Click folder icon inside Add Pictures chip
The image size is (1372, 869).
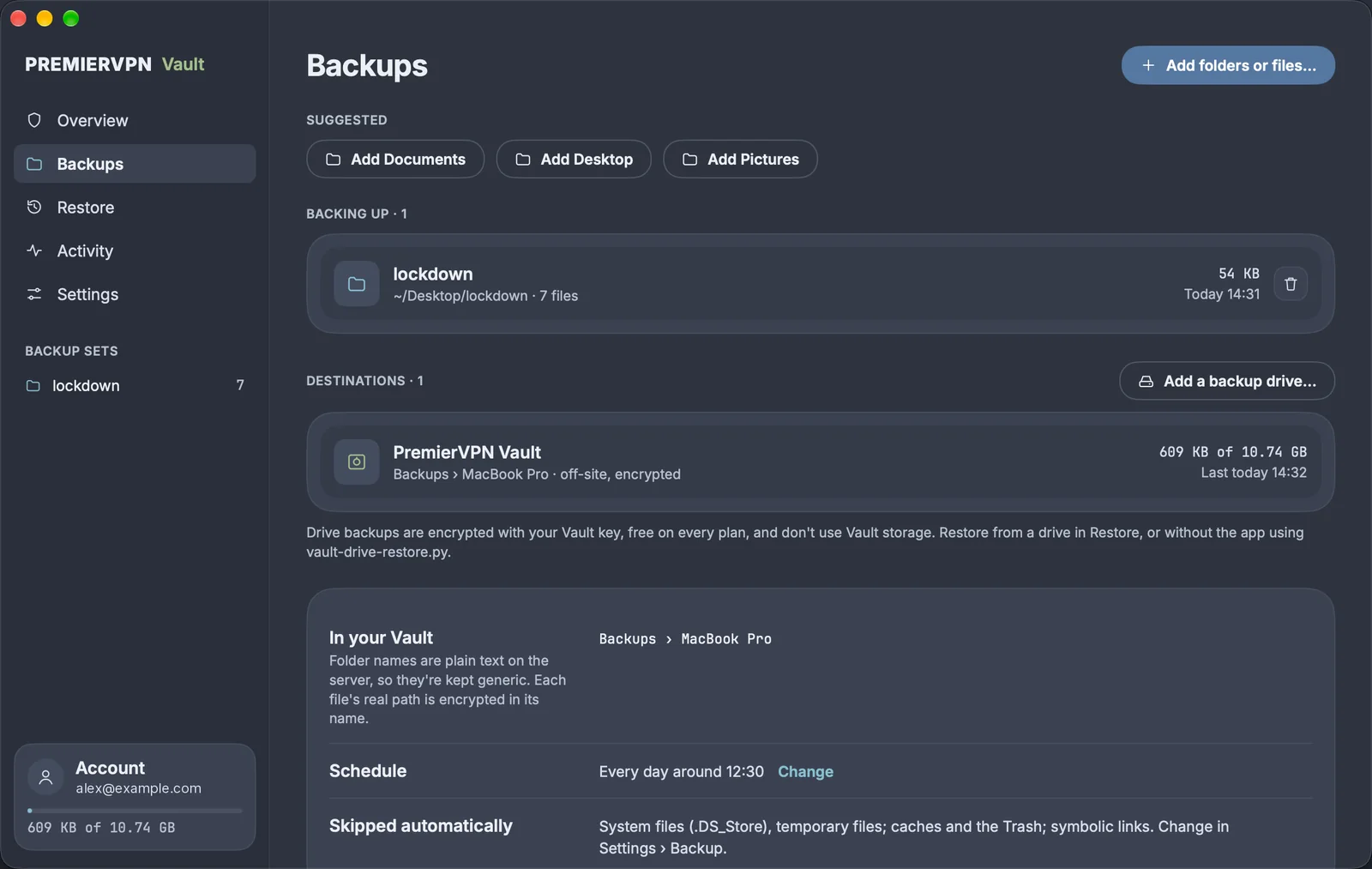[690, 160]
